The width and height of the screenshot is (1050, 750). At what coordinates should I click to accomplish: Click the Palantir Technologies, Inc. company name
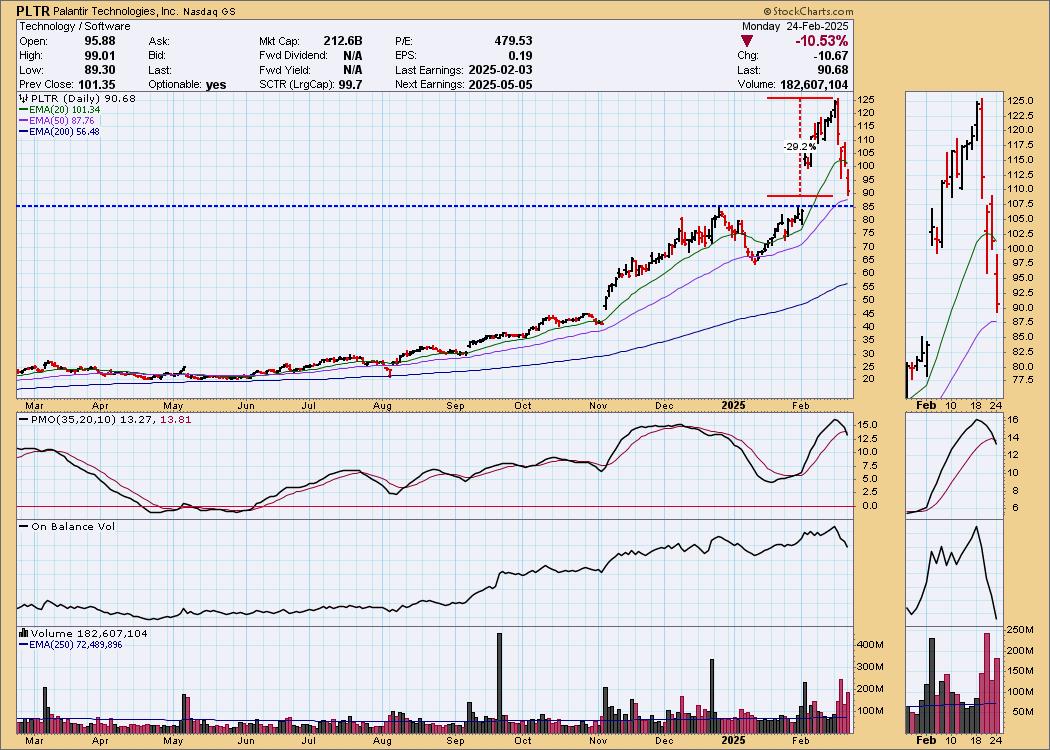[114, 11]
